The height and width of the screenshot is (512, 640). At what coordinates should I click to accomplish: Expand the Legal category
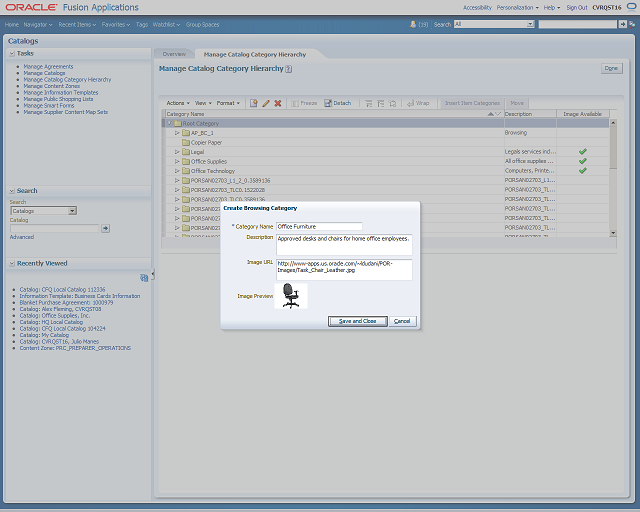177,152
